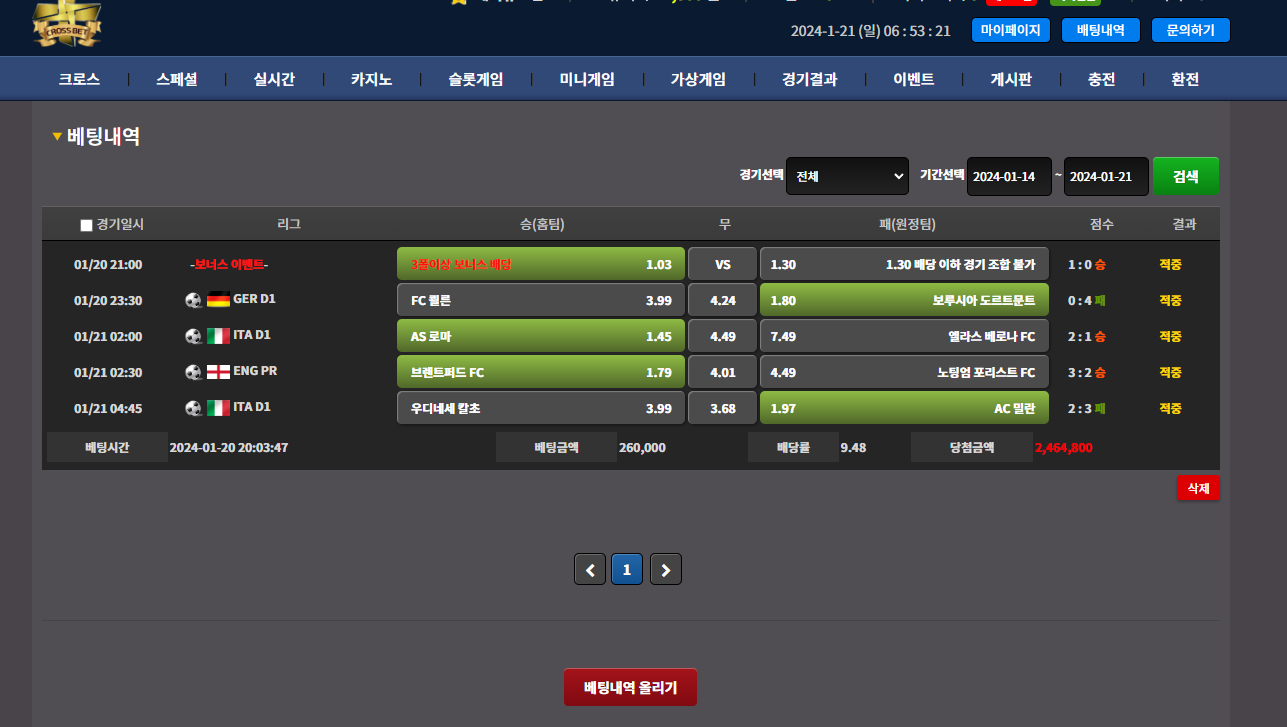Go to next page with right arrow
Viewport: 1287px width, 727px height.
click(666, 569)
